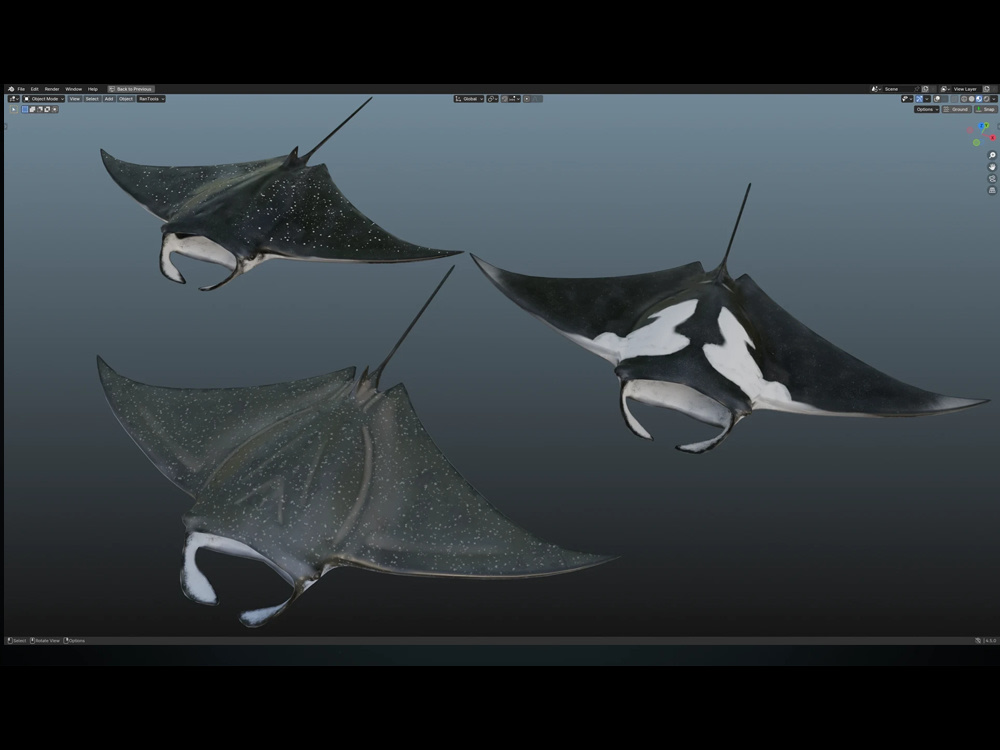Click the negative Y axis gizmo circle
This screenshot has height=750, width=1000.
click(976, 142)
